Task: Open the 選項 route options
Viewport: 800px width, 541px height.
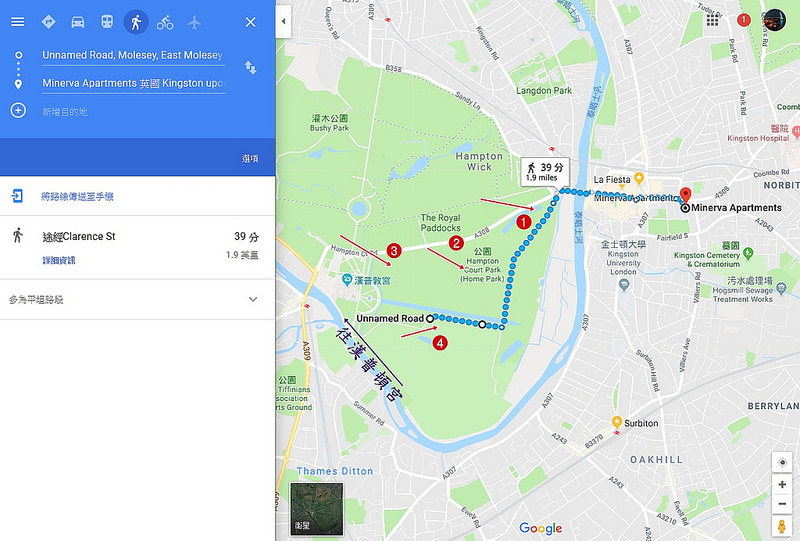Action: coord(250,159)
